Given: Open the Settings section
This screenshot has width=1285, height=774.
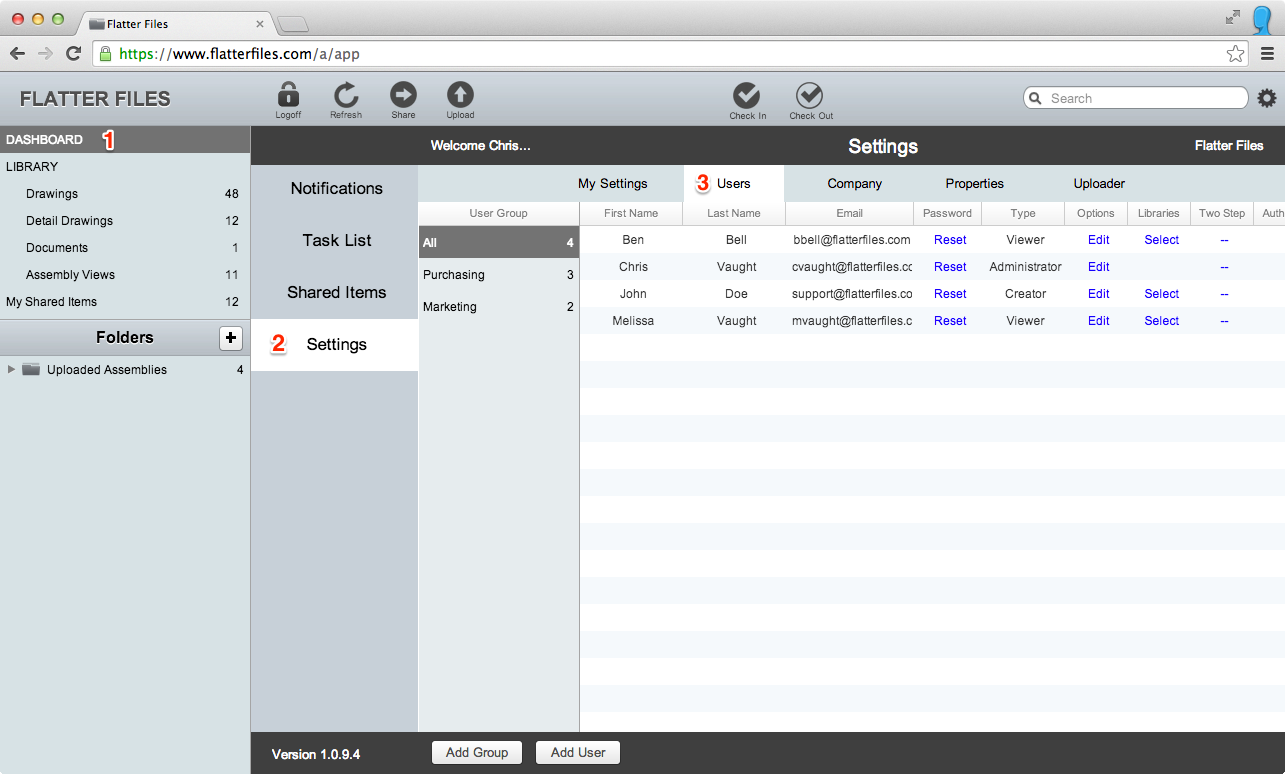Looking at the screenshot, I should [x=335, y=345].
